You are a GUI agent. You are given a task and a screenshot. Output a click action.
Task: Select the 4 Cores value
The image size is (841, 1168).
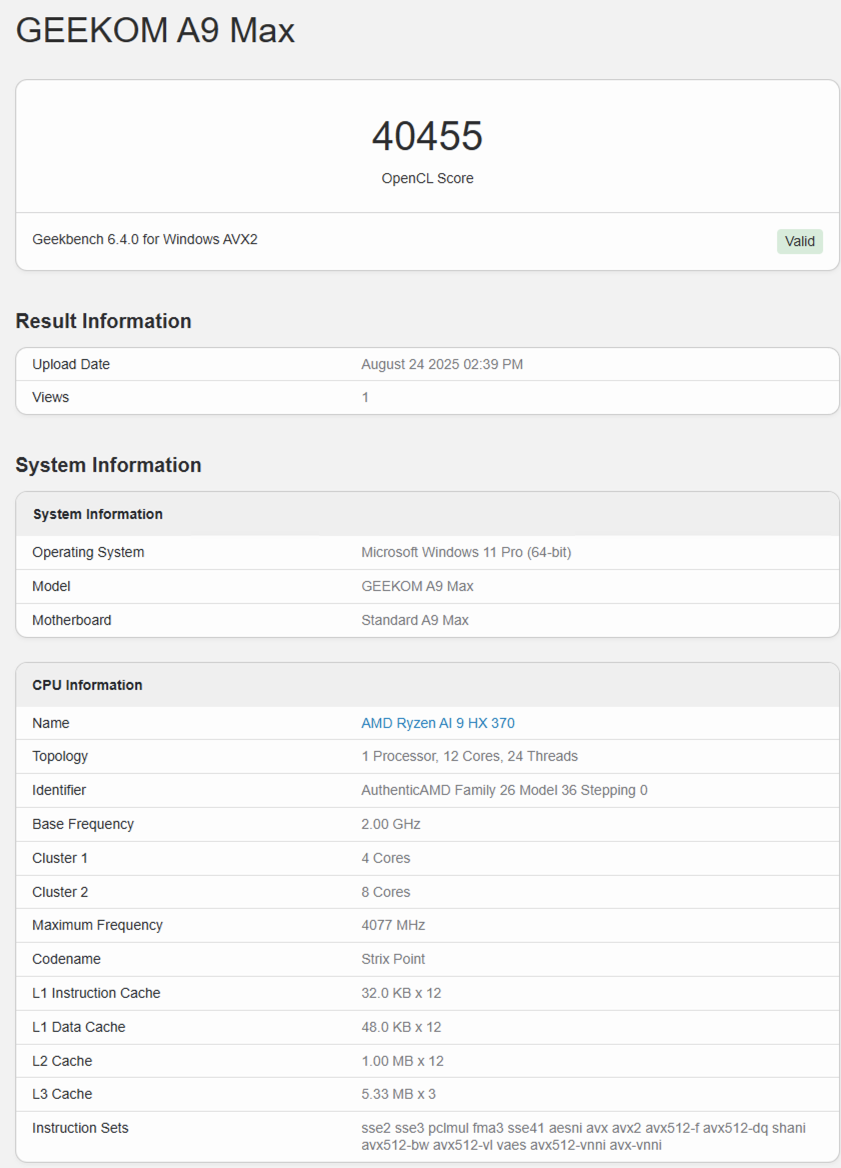[x=386, y=858]
